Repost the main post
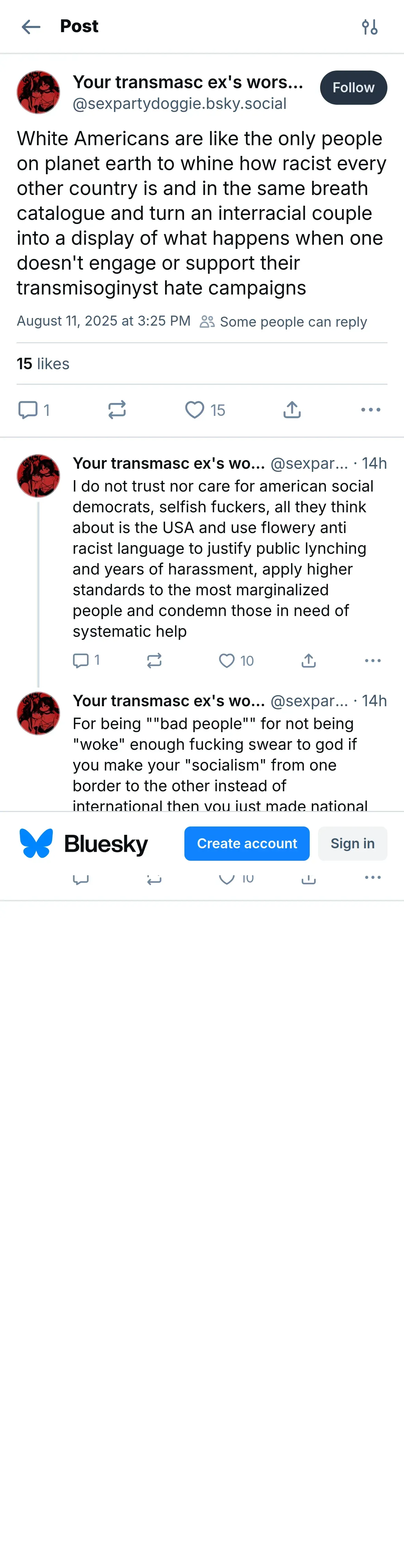404x1568 pixels. tap(117, 410)
